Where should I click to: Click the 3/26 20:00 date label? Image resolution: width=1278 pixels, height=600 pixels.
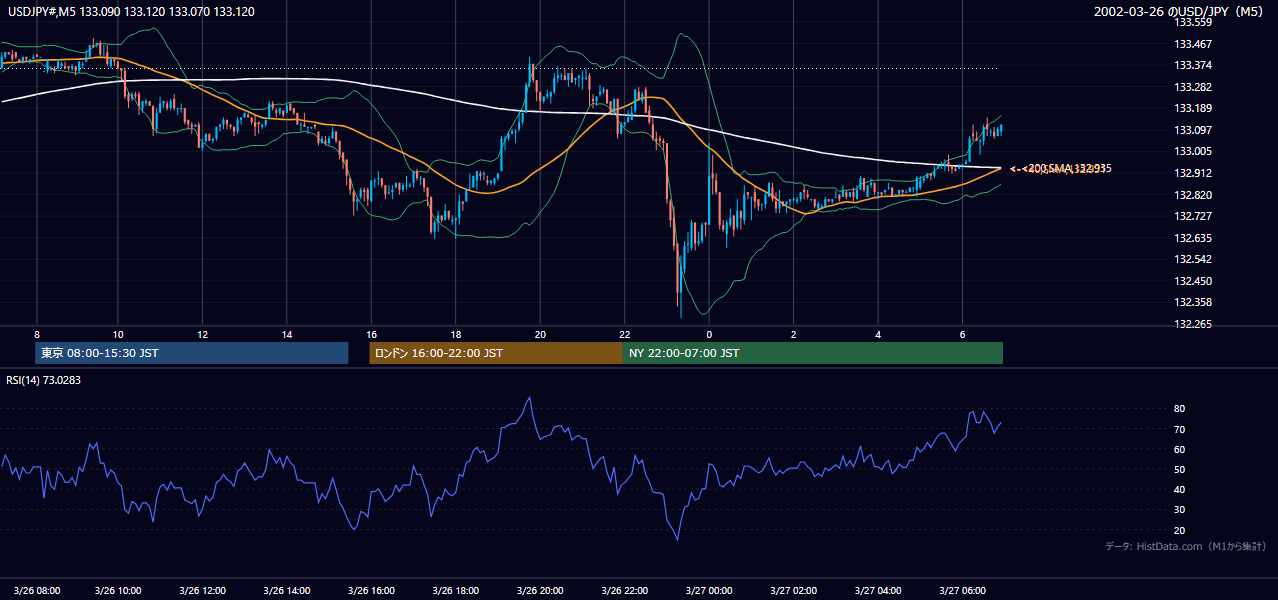[x=540, y=591]
